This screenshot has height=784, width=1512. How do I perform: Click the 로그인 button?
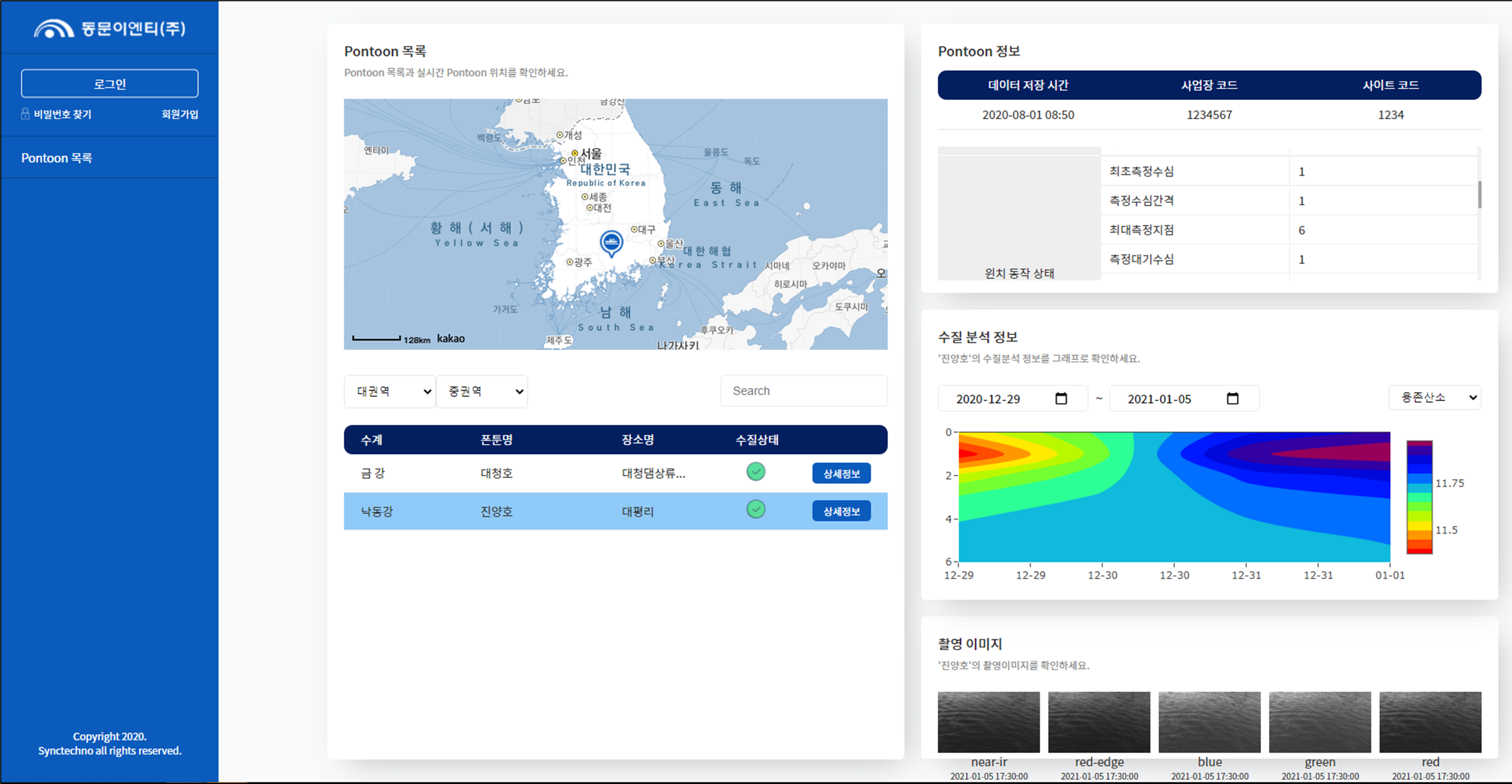tap(110, 84)
